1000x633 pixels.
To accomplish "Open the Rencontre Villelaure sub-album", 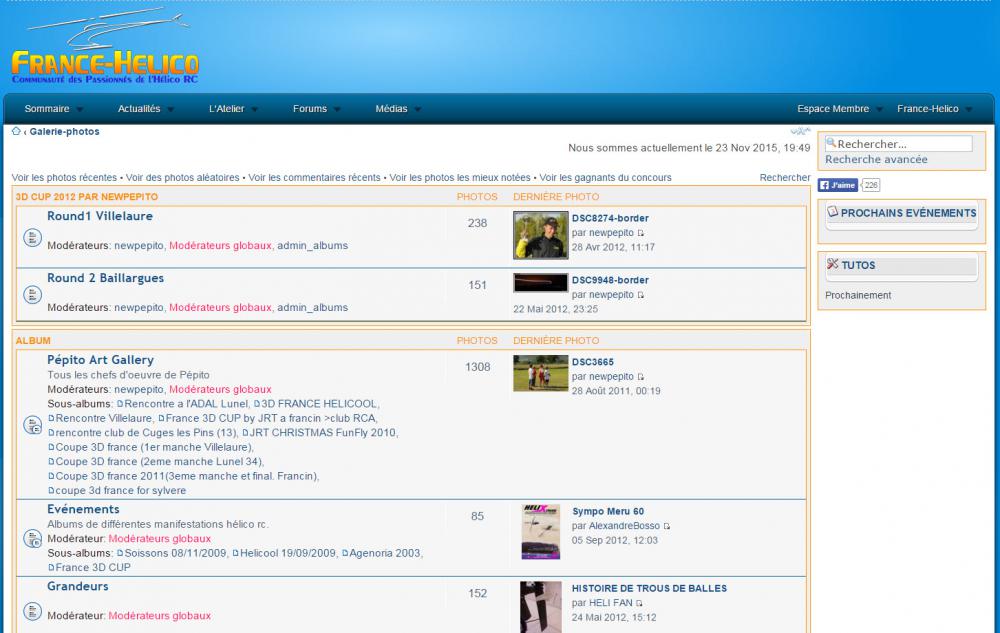I will point(103,418).
